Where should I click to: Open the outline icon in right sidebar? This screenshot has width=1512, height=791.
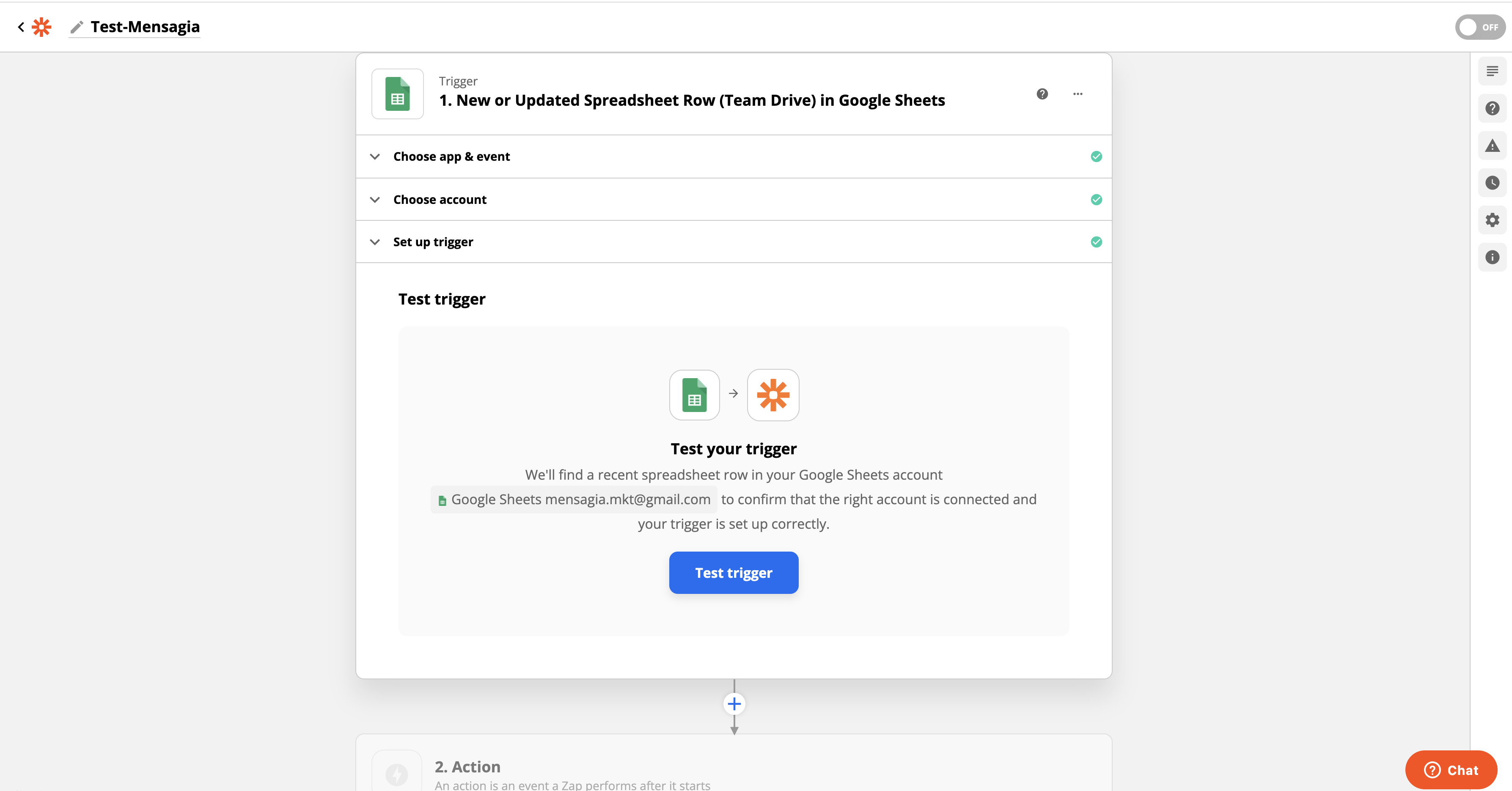1492,71
